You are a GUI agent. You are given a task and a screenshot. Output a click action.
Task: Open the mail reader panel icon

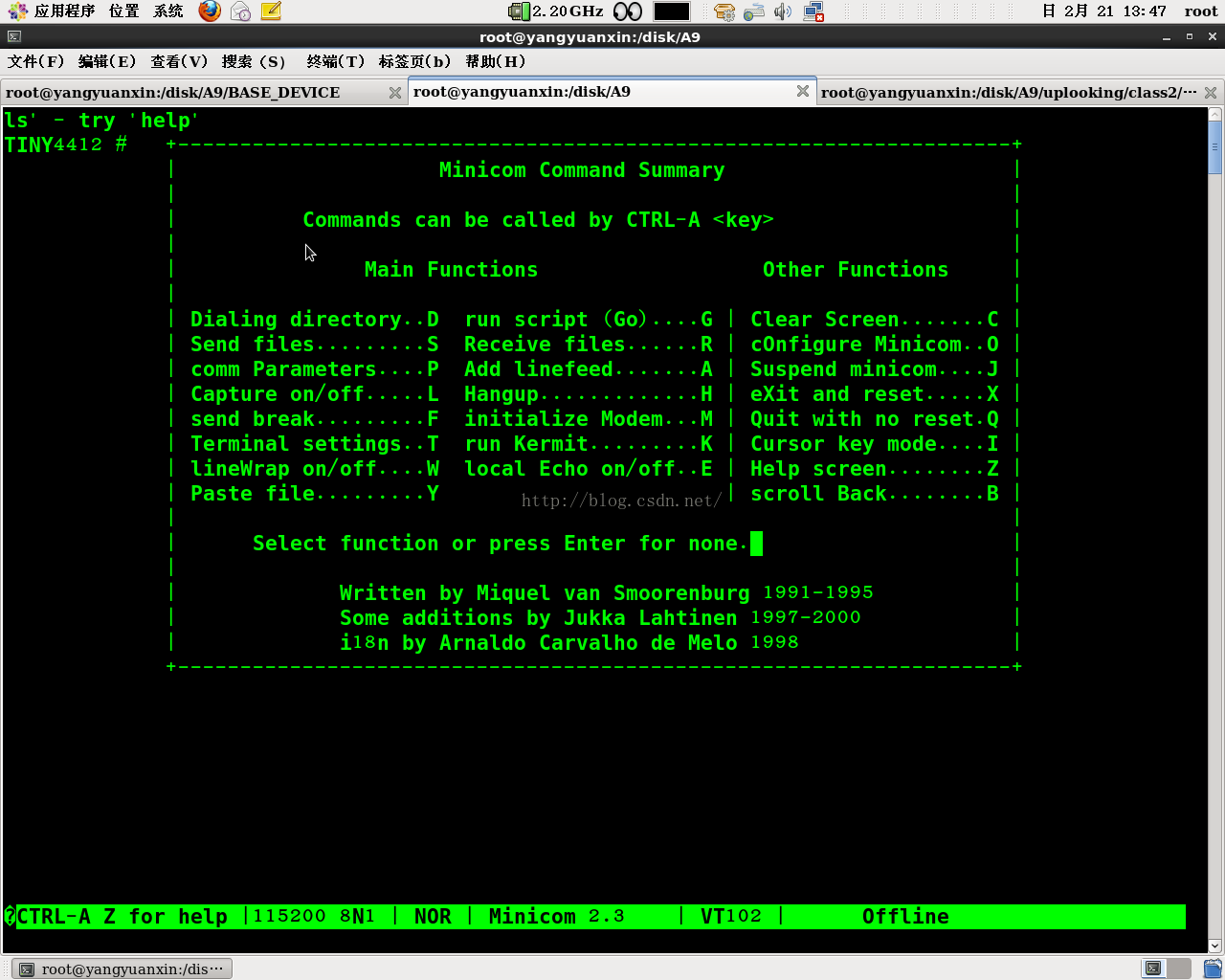point(240,11)
